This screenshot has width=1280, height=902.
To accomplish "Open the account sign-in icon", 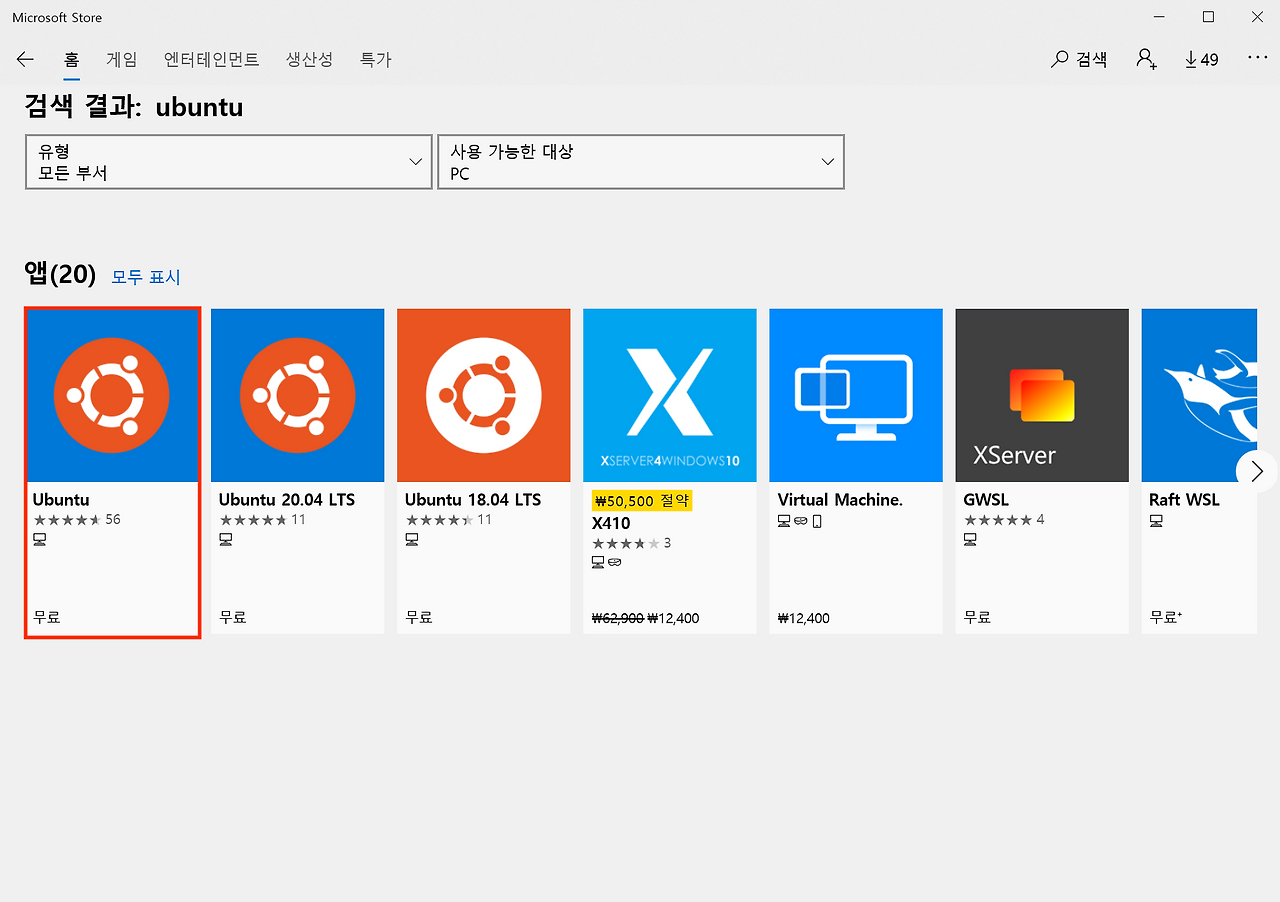I will click(x=1146, y=59).
